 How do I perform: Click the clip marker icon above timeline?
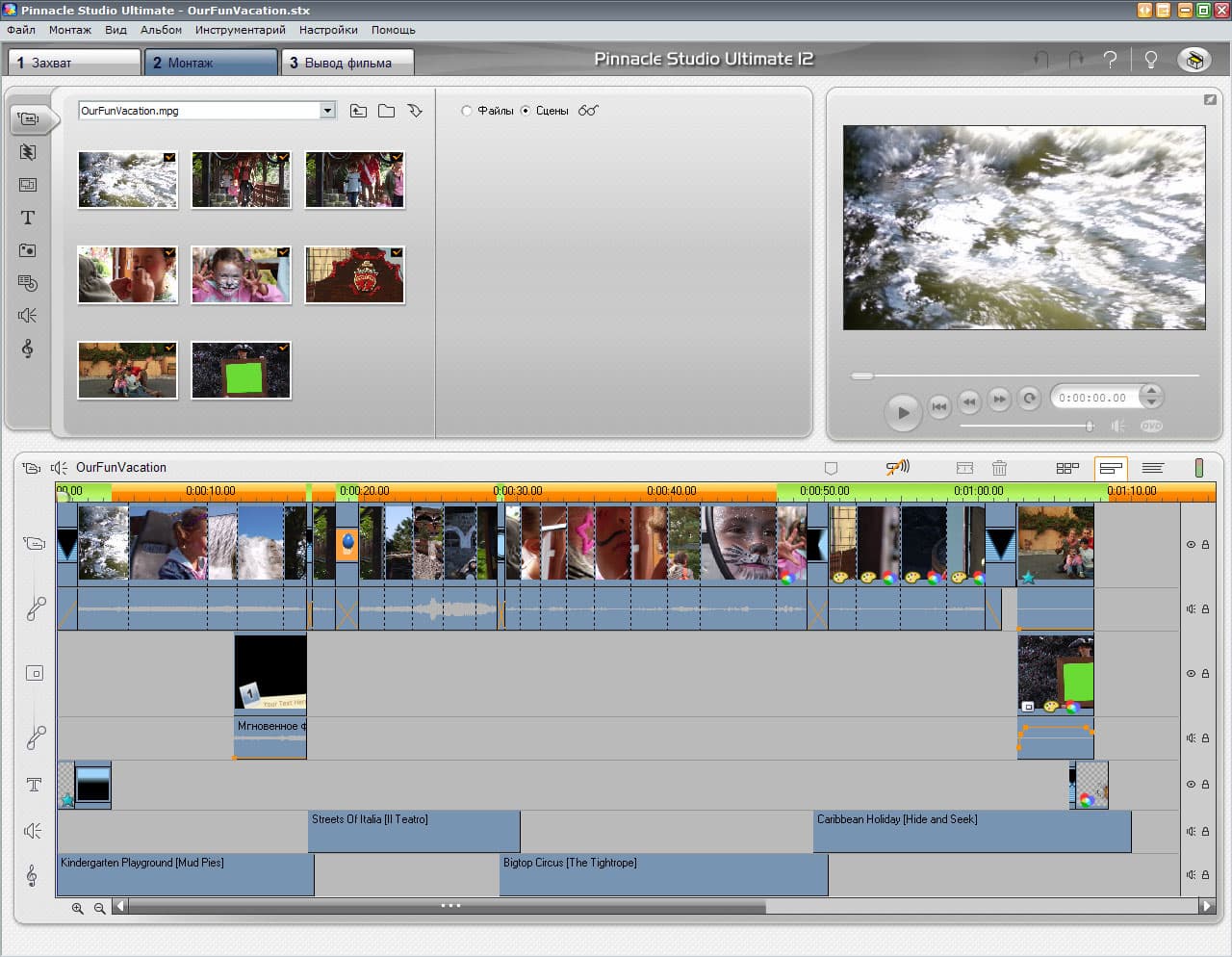pyautogui.click(x=832, y=468)
